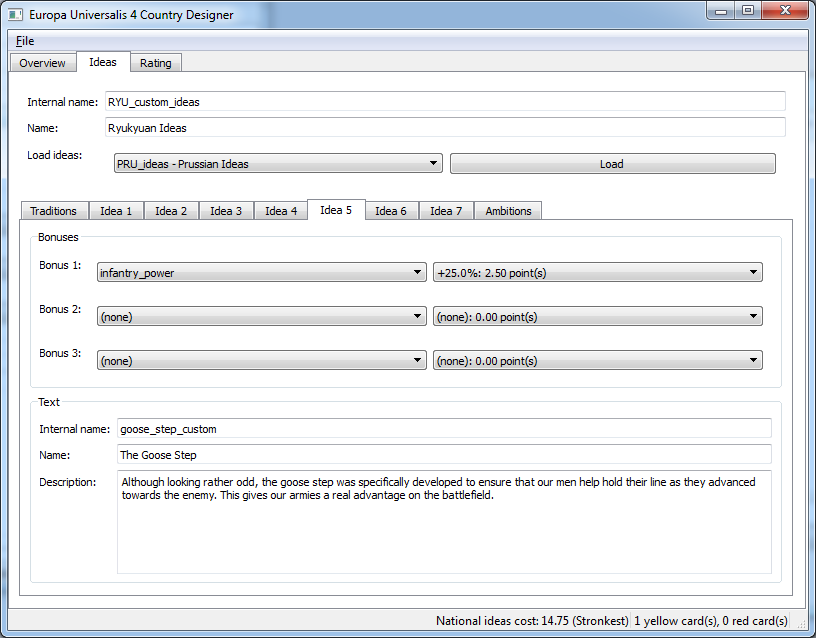Select the Ideas tab
Viewport: 816px width, 638px height.
pos(103,62)
